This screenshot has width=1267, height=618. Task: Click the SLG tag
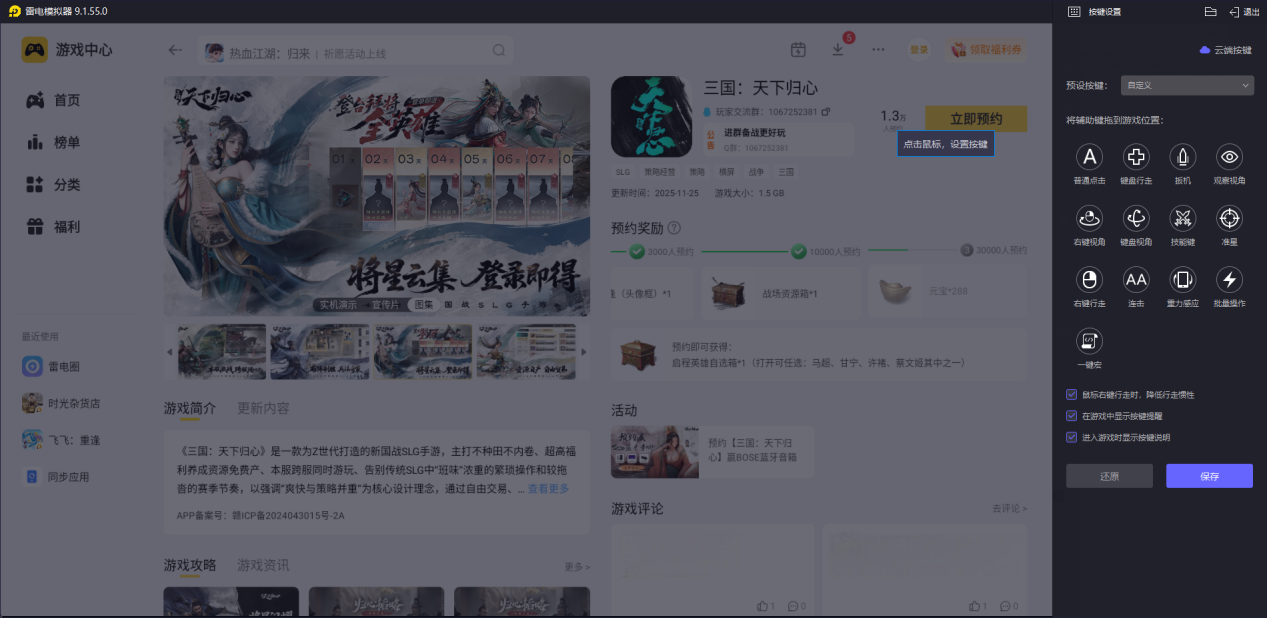point(623,172)
